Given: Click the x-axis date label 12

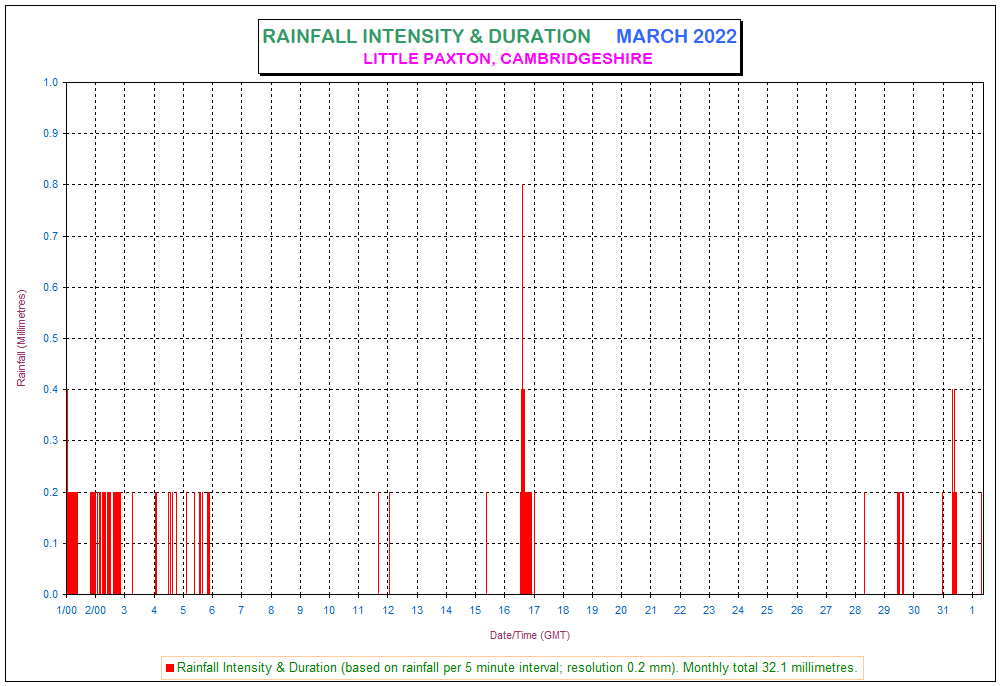Looking at the screenshot, I should 388,610.
